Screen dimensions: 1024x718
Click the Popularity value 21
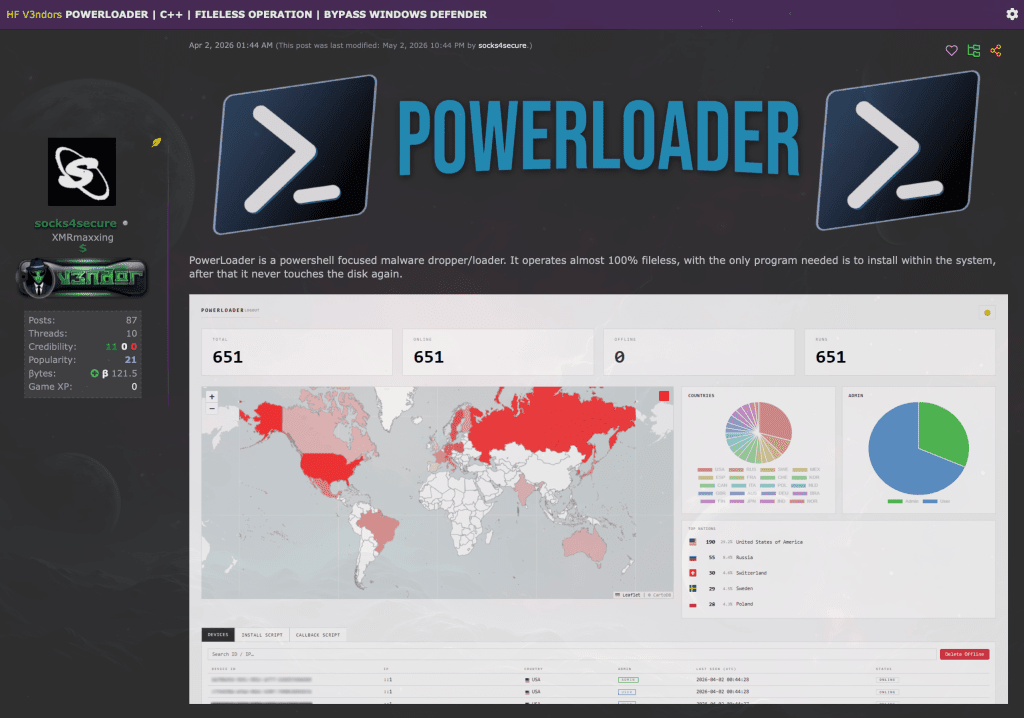131,360
